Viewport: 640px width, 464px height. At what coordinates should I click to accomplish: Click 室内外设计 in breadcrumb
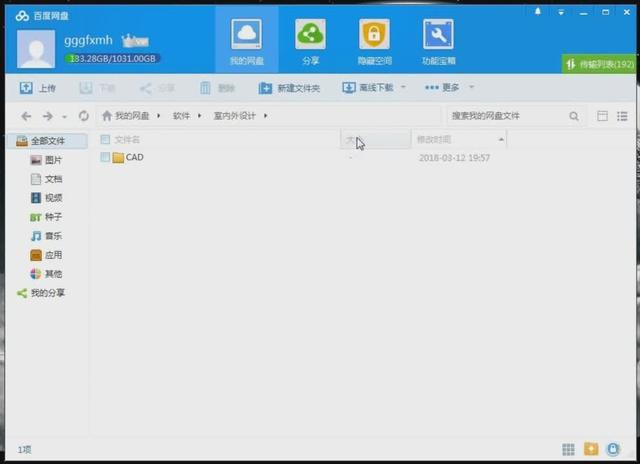click(235, 116)
